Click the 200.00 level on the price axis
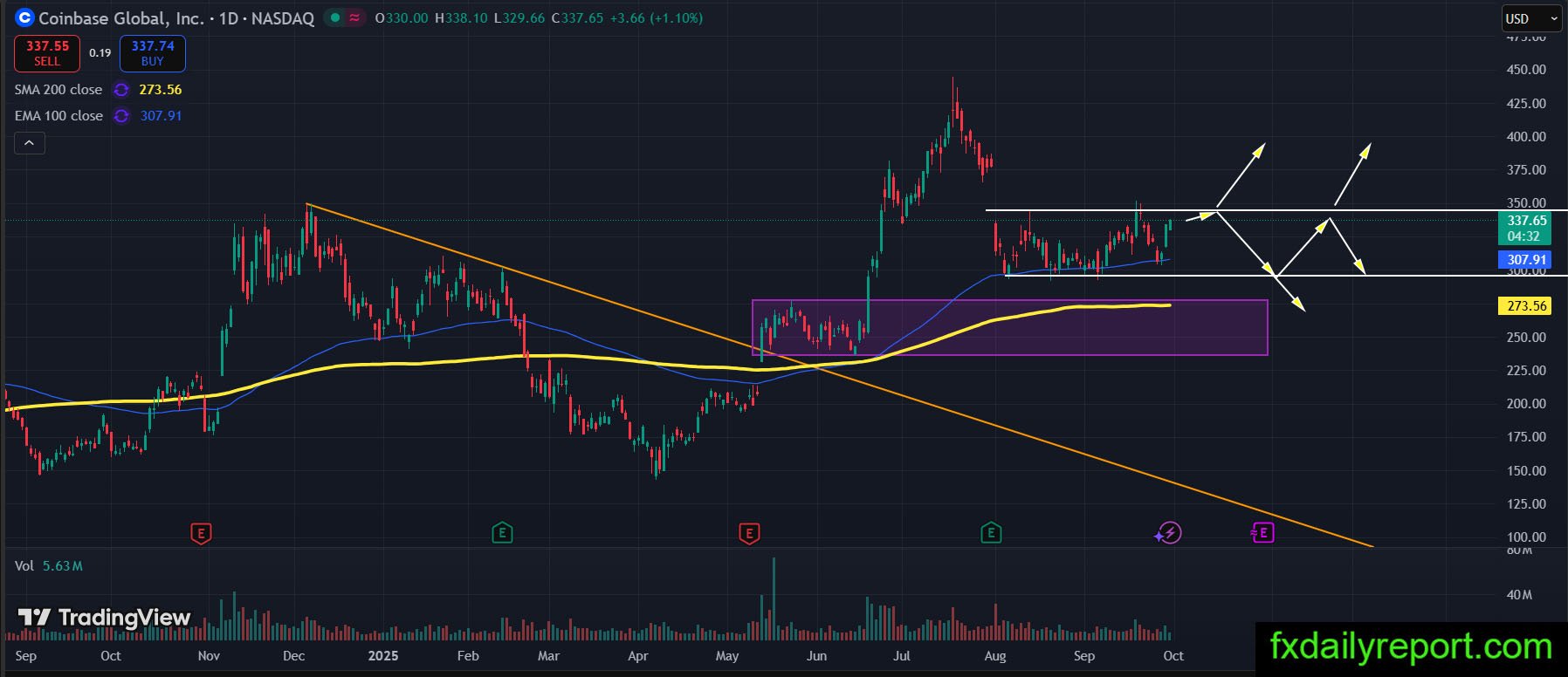 [x=1526, y=404]
